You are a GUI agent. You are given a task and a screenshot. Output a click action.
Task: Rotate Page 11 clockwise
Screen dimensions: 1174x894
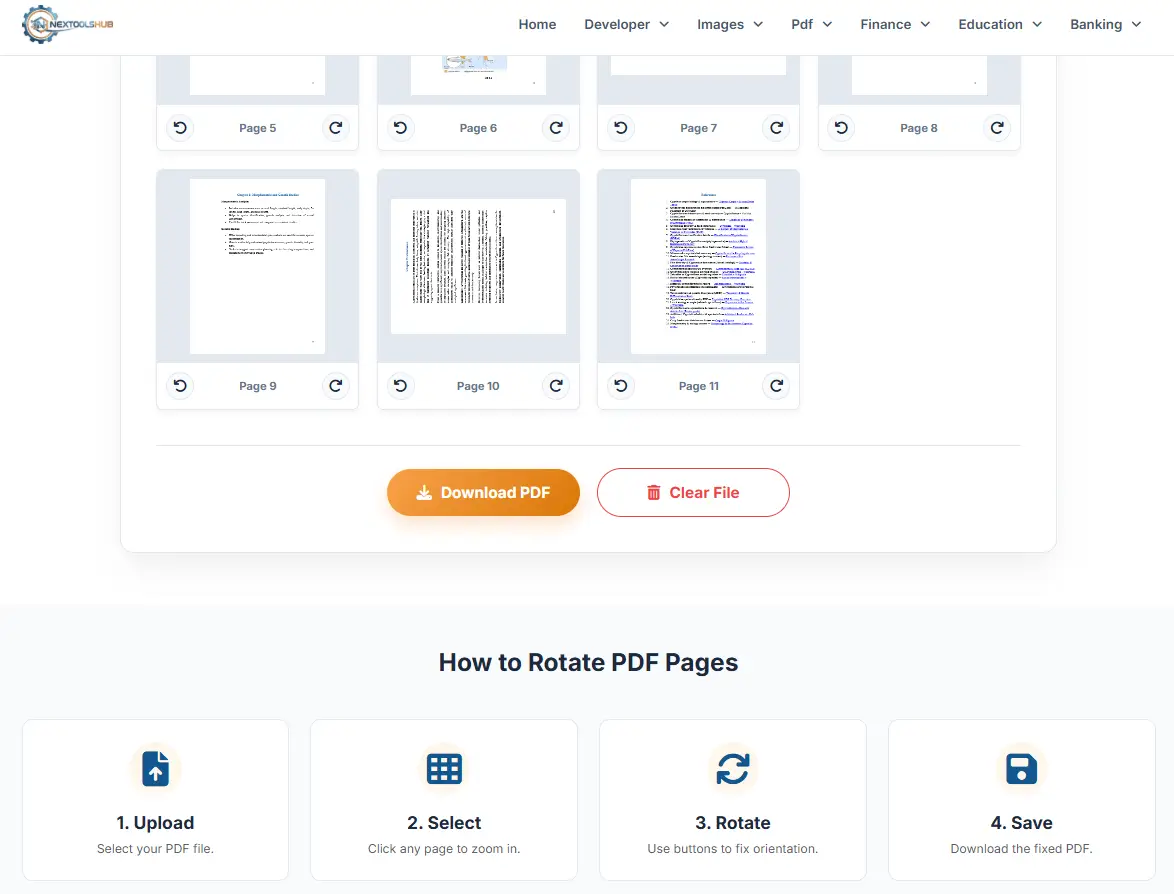pos(776,386)
